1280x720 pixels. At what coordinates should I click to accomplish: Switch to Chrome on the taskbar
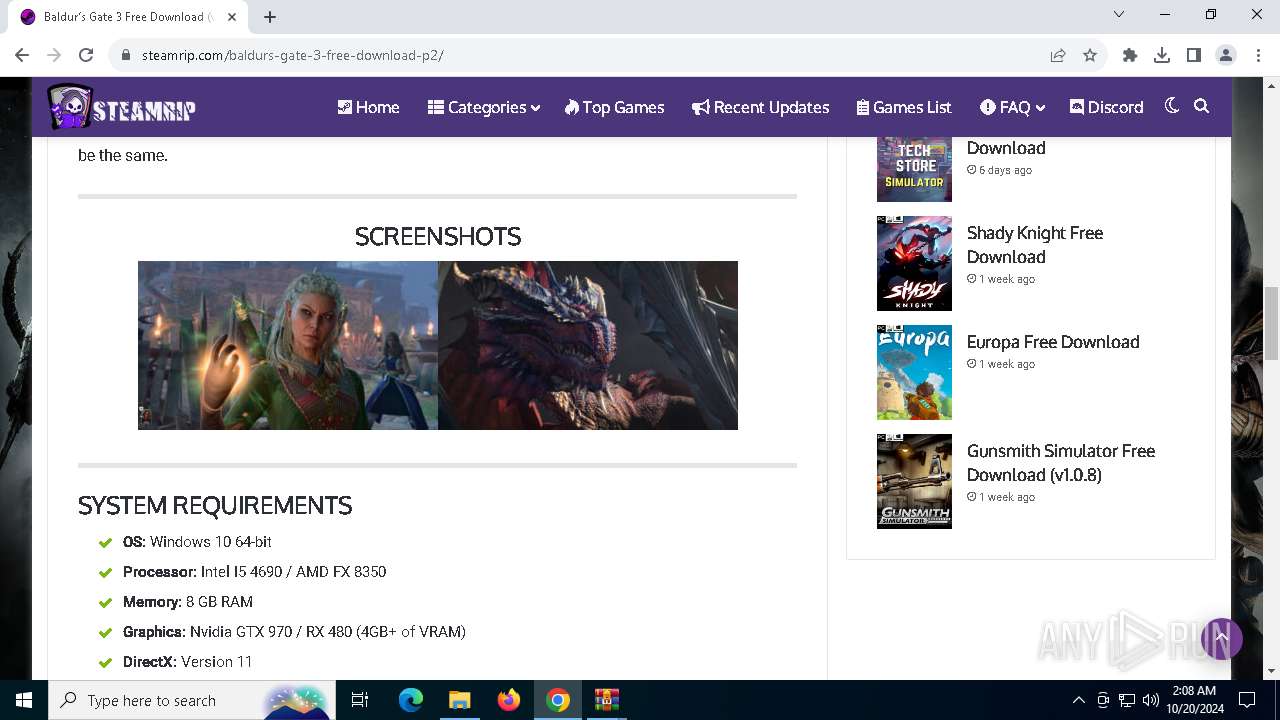(x=558, y=700)
